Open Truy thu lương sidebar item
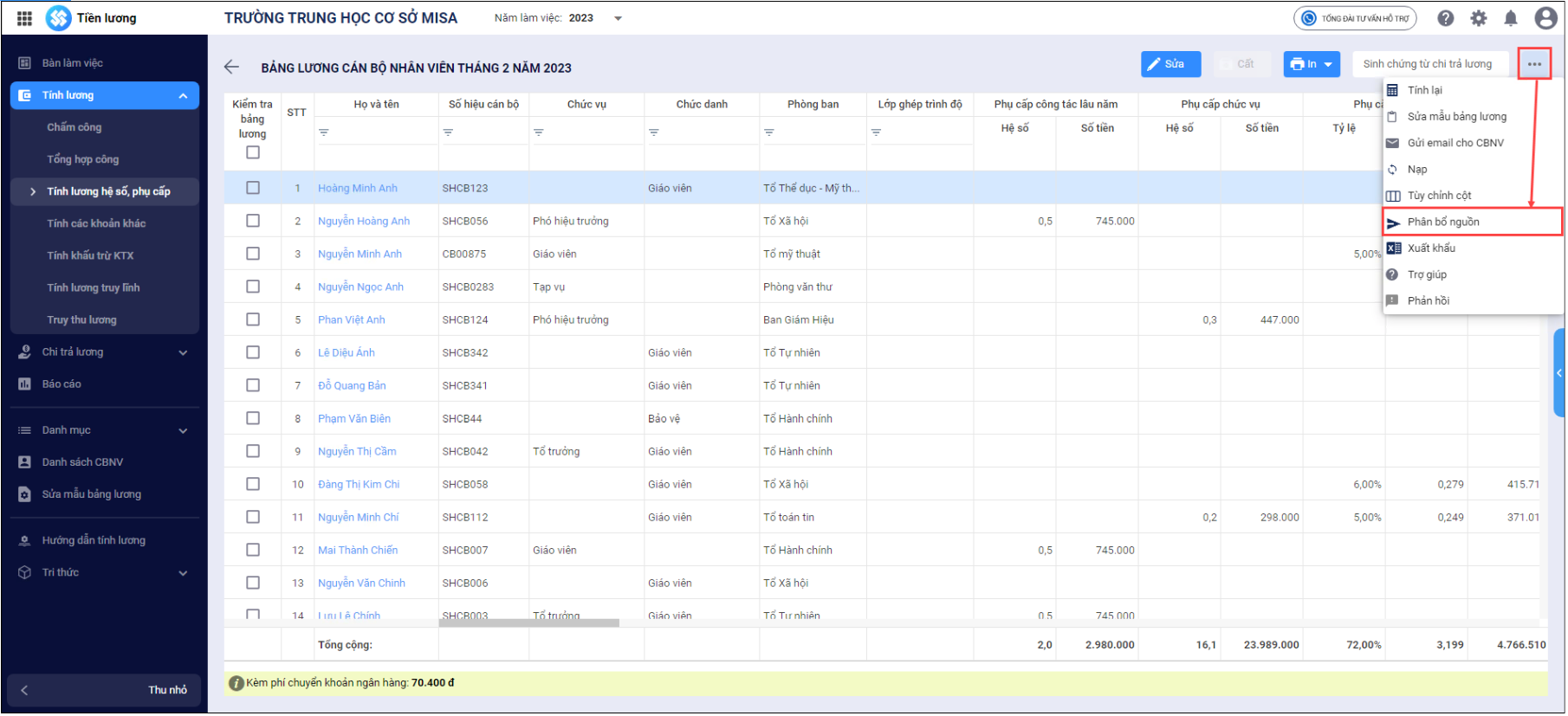1568x716 pixels. (x=82, y=320)
